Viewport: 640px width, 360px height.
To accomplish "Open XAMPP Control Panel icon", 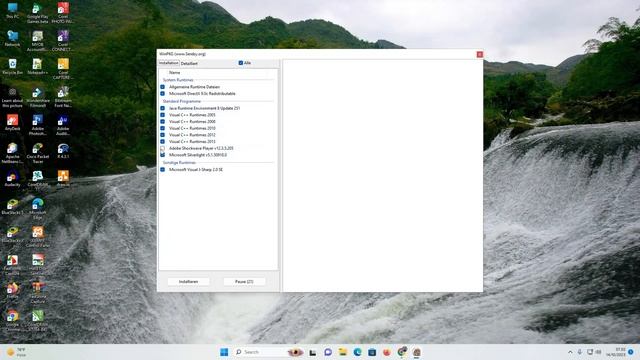I will click(x=38, y=237).
